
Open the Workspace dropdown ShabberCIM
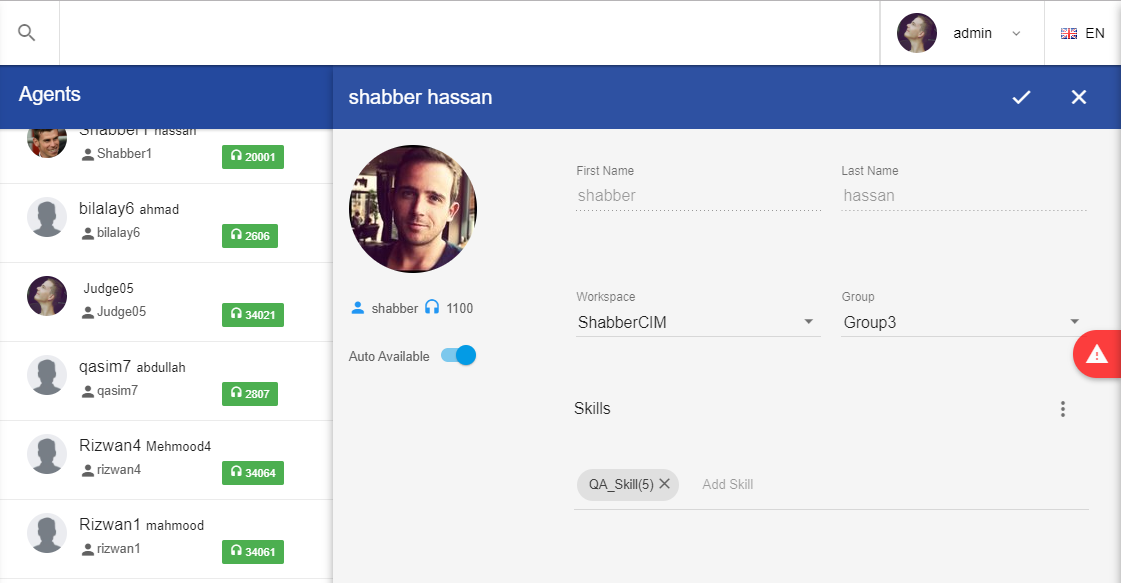(697, 322)
